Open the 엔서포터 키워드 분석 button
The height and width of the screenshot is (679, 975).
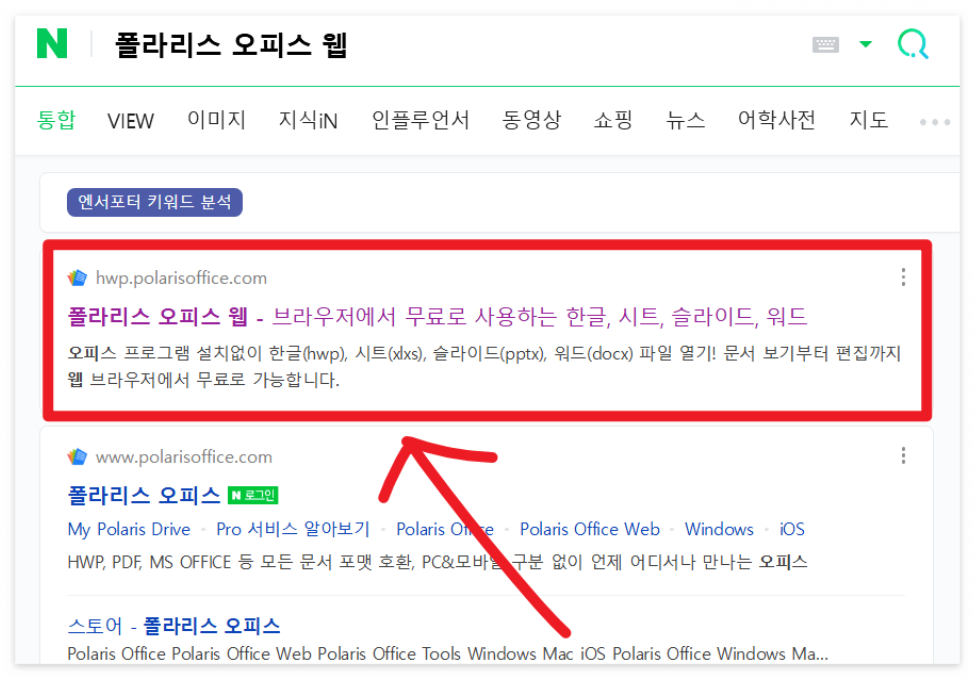(x=155, y=201)
